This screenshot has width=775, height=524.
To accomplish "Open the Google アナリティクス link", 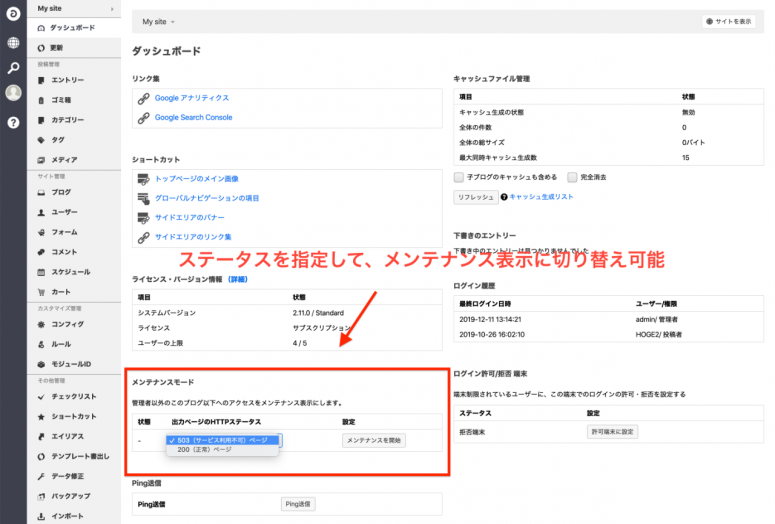I will coord(192,98).
